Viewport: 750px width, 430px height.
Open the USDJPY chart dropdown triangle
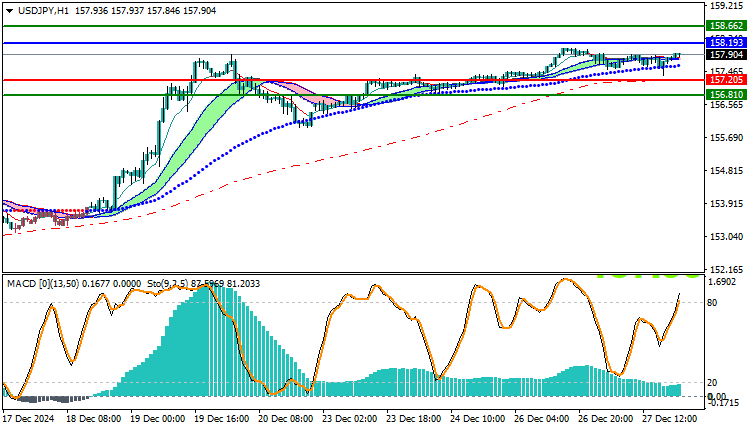pos(10,11)
